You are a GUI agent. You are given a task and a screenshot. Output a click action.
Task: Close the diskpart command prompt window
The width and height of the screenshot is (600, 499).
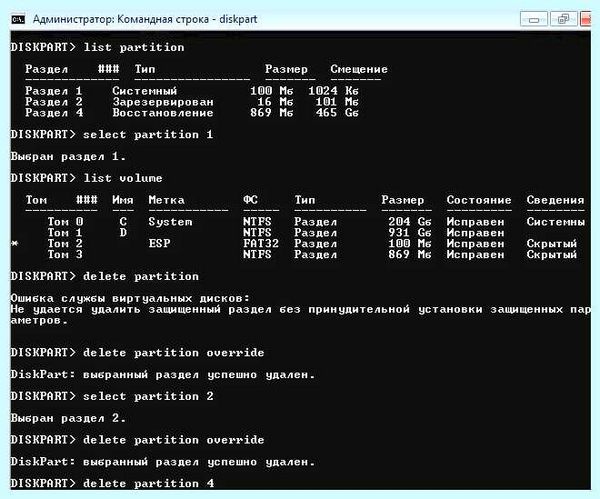pos(586,19)
